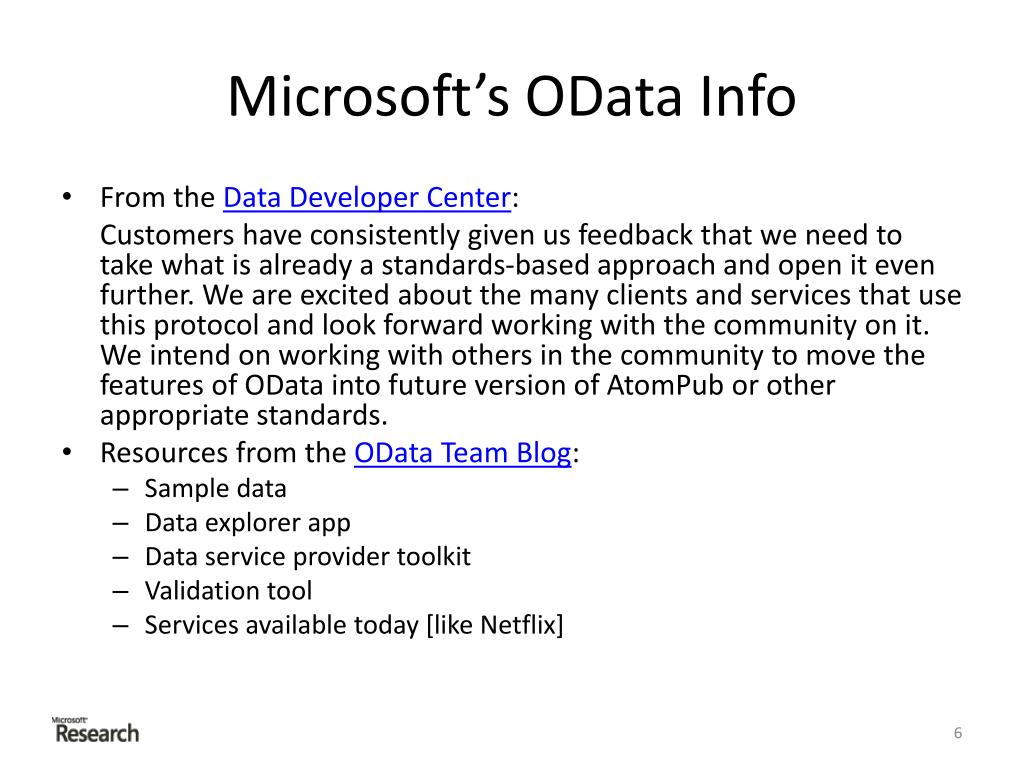Open the Data Developer Center link
Screen dimensions: 1024x768
click(367, 198)
